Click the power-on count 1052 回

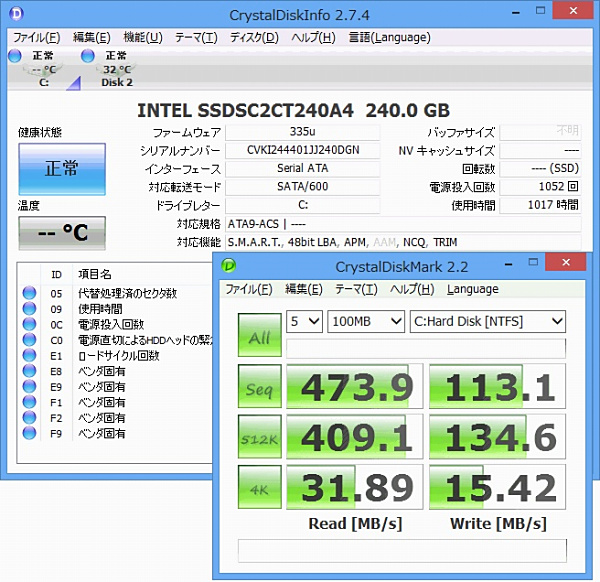[x=540, y=187]
